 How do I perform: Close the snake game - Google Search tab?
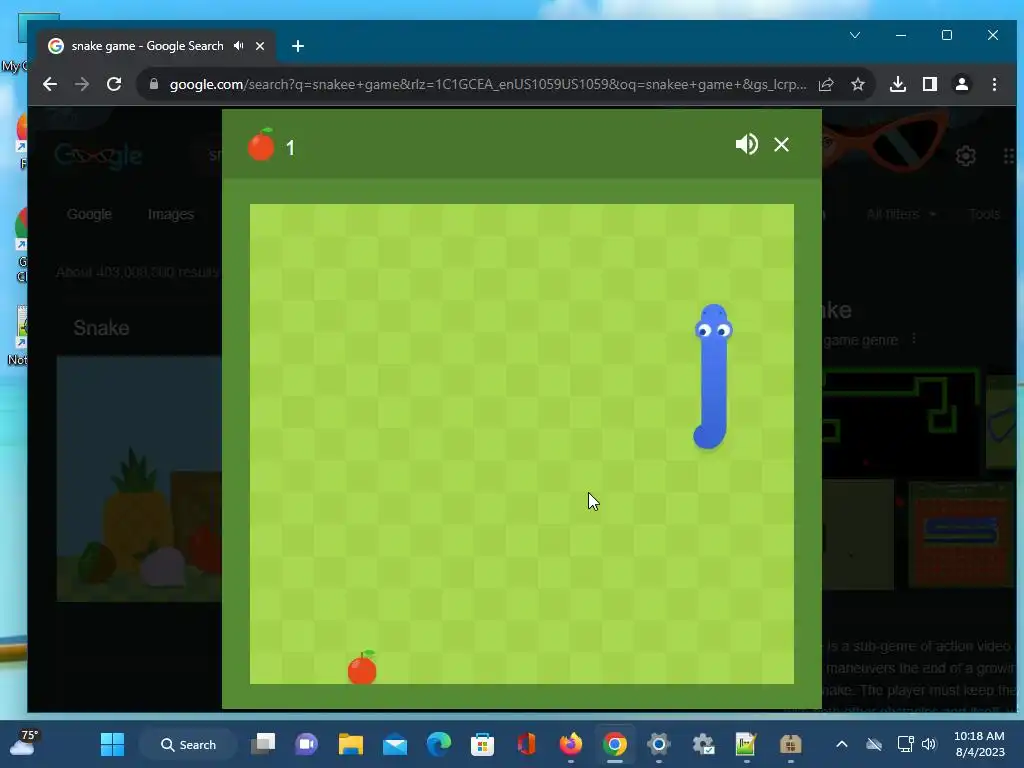point(260,46)
